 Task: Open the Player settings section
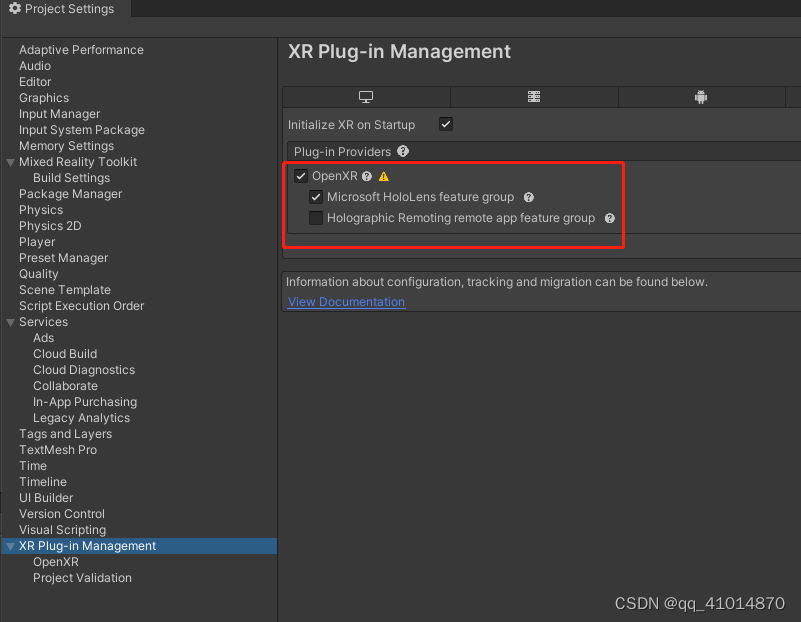[37, 242]
